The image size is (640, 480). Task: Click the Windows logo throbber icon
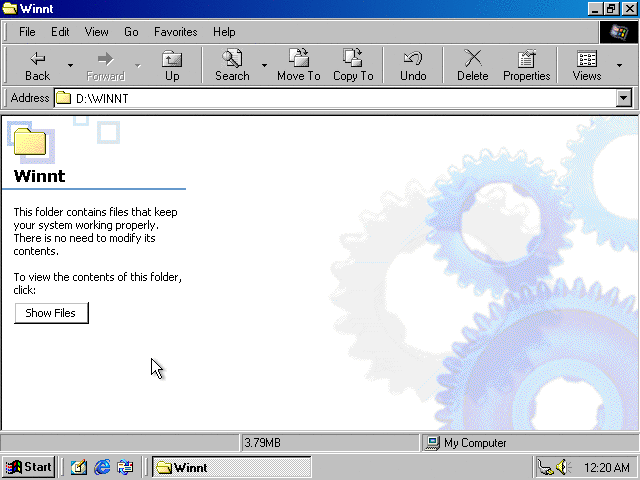[x=618, y=32]
